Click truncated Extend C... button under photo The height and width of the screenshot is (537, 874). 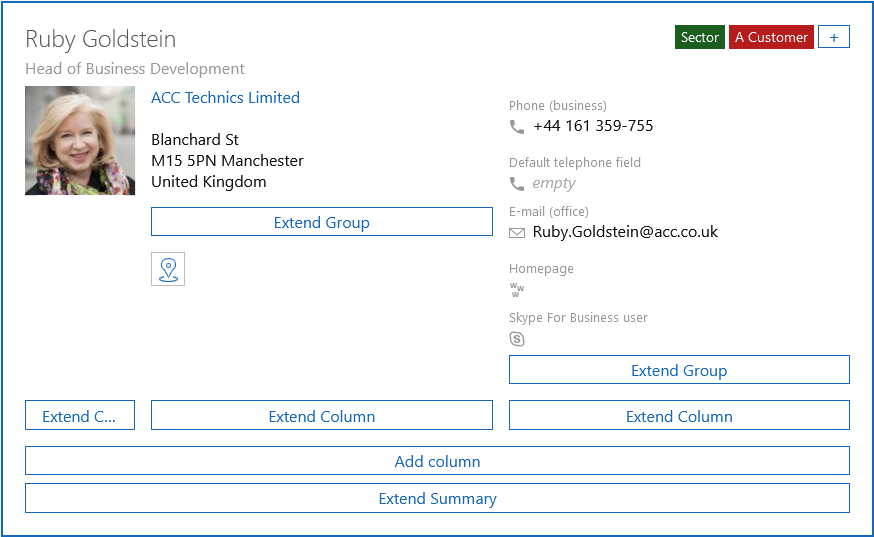(x=80, y=416)
